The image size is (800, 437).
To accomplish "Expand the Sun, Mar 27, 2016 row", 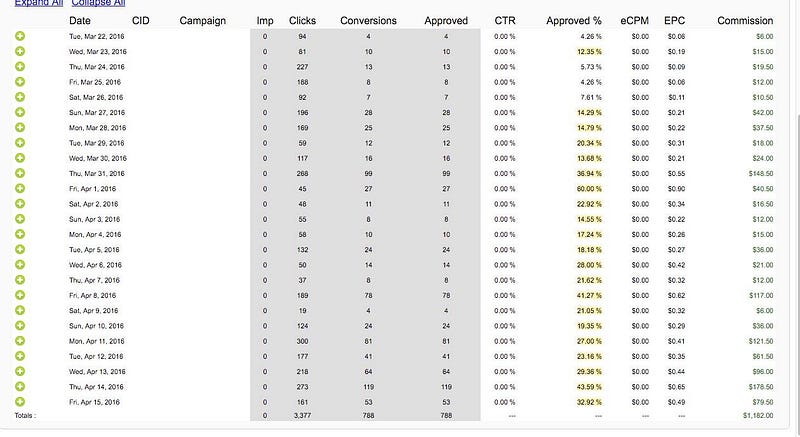I will click(21, 112).
